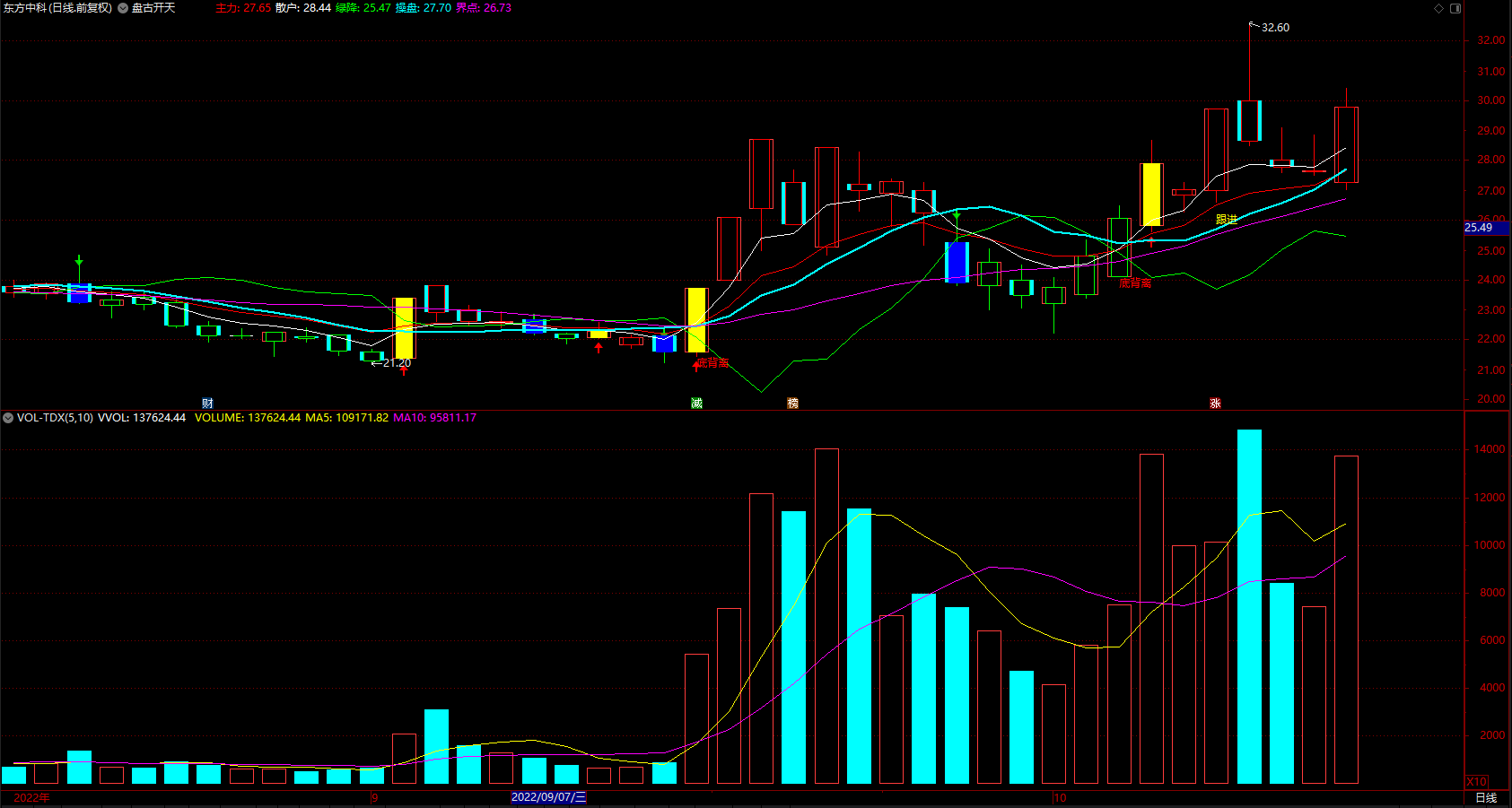
Task: Click the 缘降: 25.47 value
Action: point(363,8)
